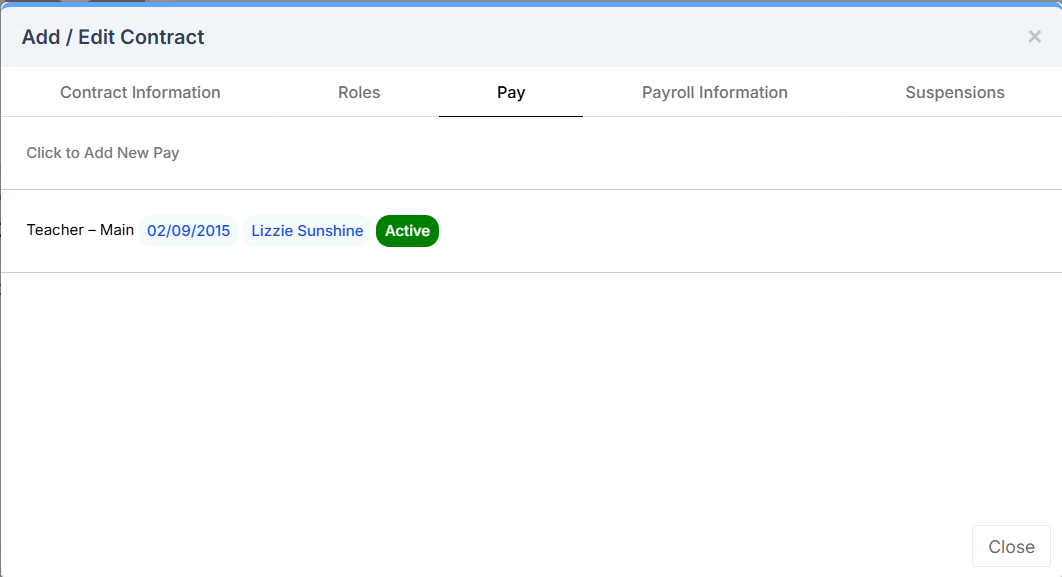Click the green Active status badge
Viewport: 1062px width, 577px height.
click(x=407, y=231)
